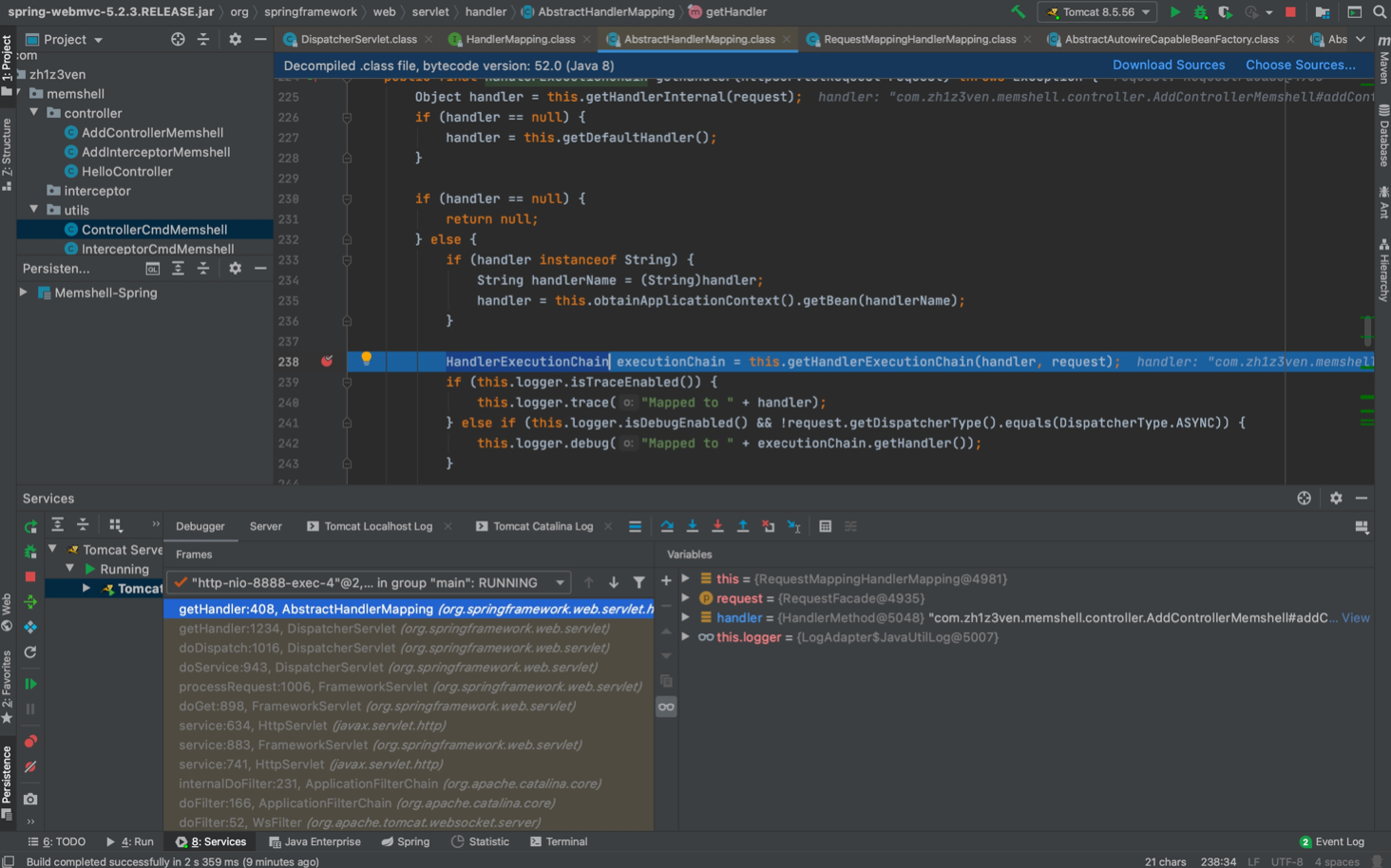Click the Debug bug icon in top toolbar
The image size is (1391, 868).
1200,12
